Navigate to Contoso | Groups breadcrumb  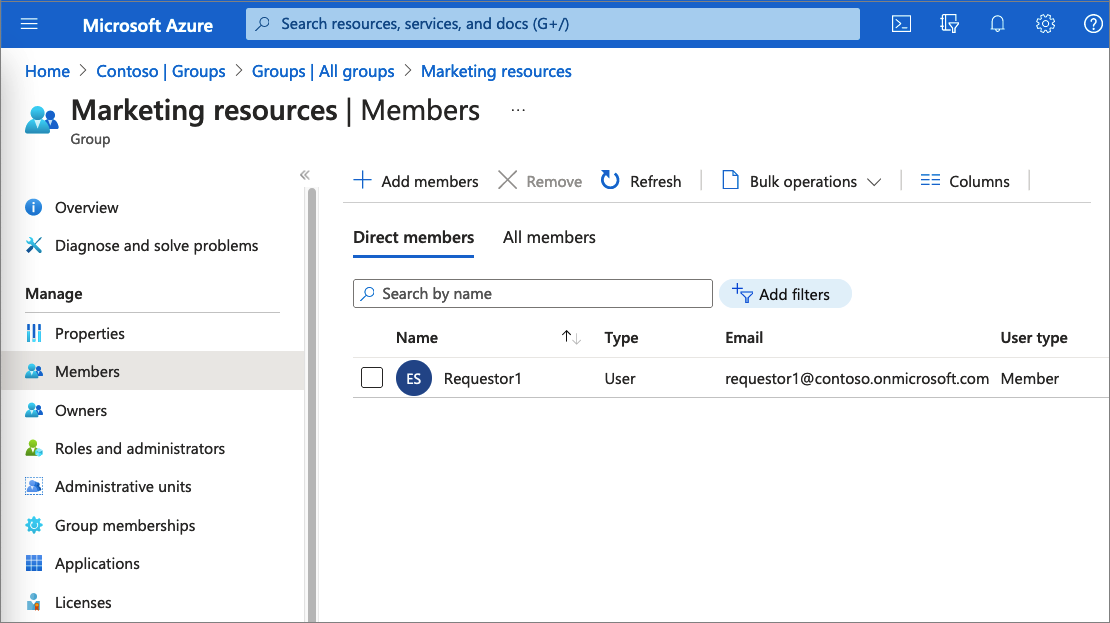[161, 71]
